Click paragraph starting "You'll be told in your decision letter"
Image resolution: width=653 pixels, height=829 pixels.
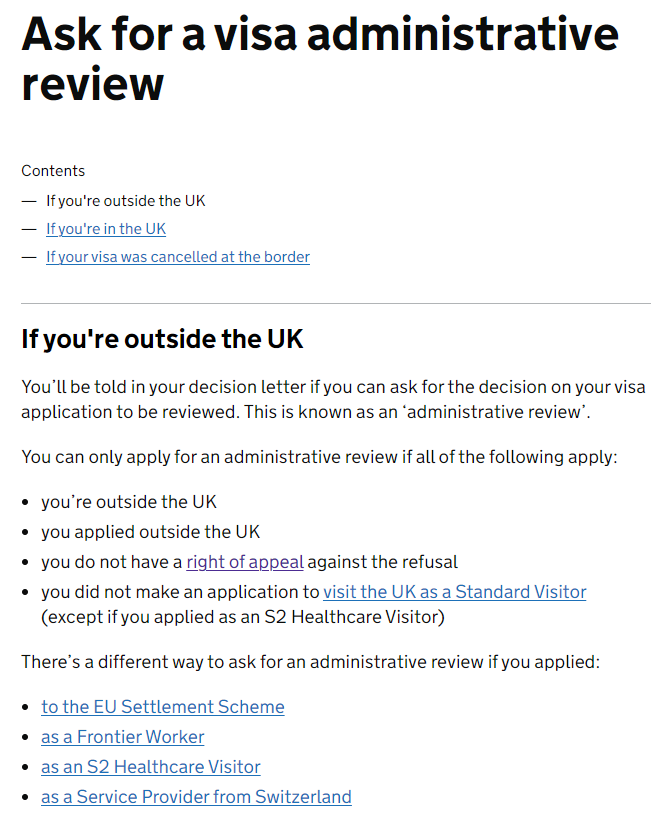(x=333, y=399)
